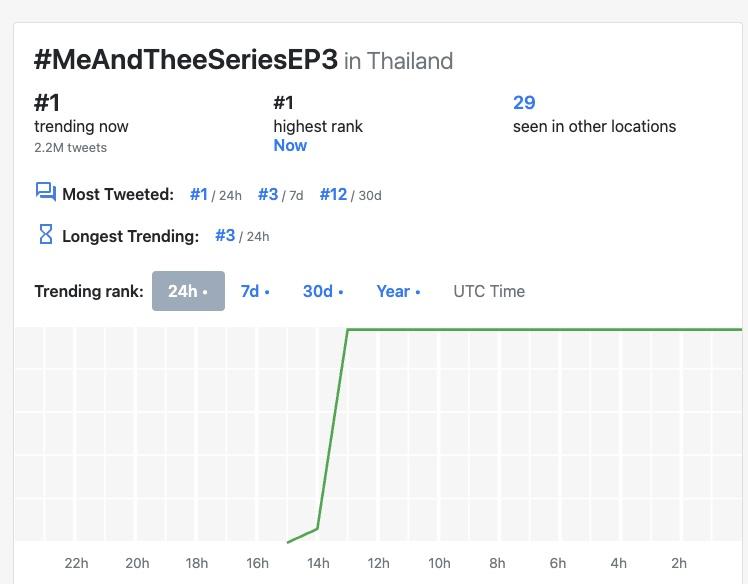Click the highest rank 'Now' link
Screen dimensions: 748x584
[x=290, y=145]
